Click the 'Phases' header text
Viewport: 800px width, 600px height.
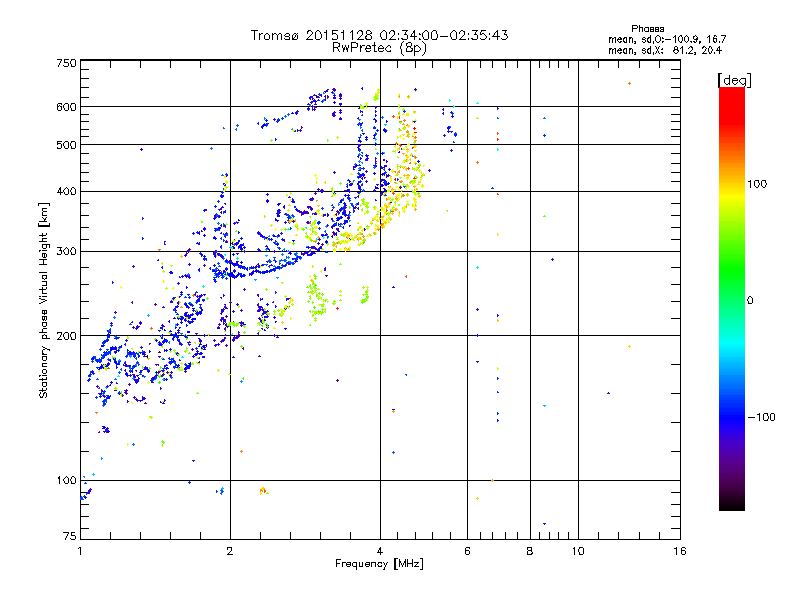point(647,29)
